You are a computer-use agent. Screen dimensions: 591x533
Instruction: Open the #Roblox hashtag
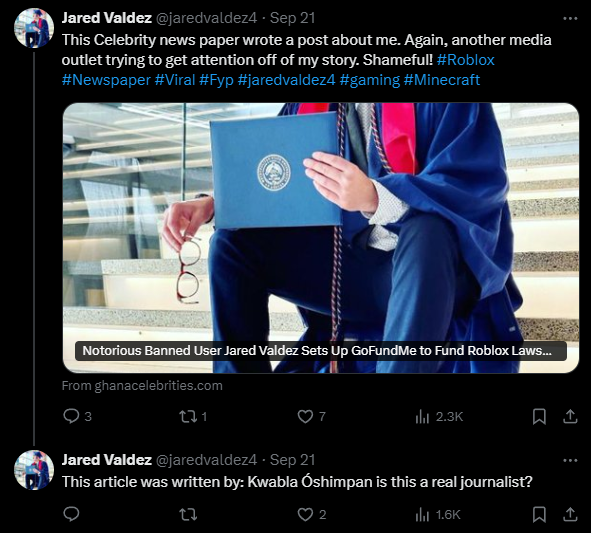click(465, 60)
